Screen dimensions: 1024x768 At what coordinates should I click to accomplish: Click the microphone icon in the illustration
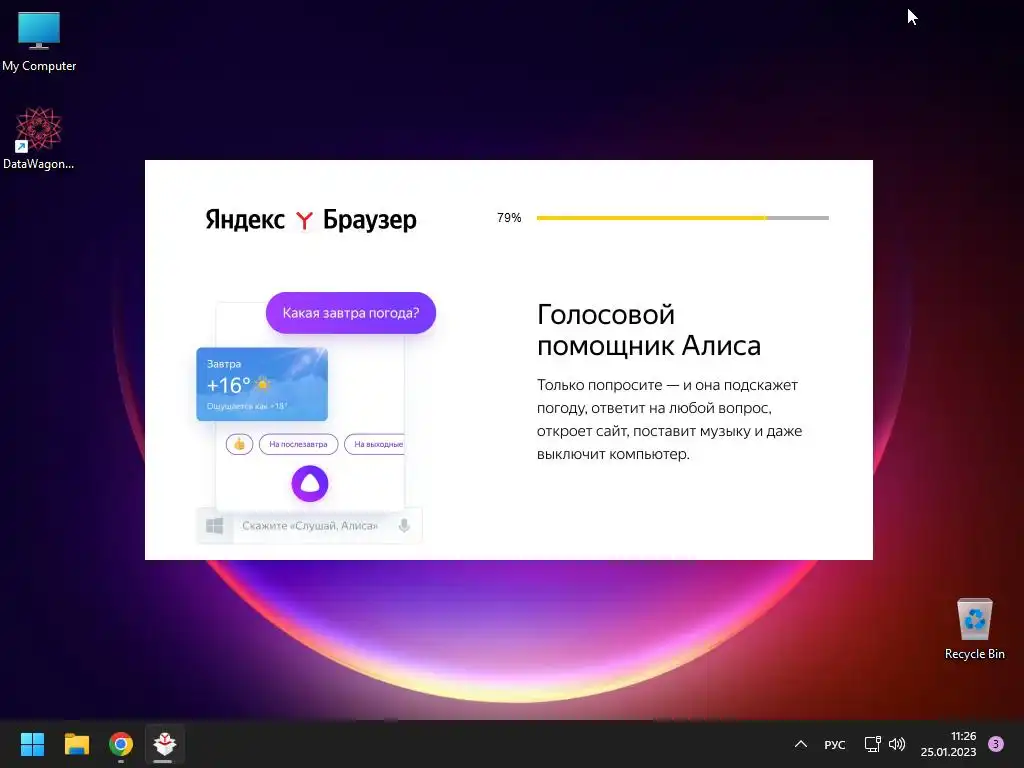click(404, 526)
